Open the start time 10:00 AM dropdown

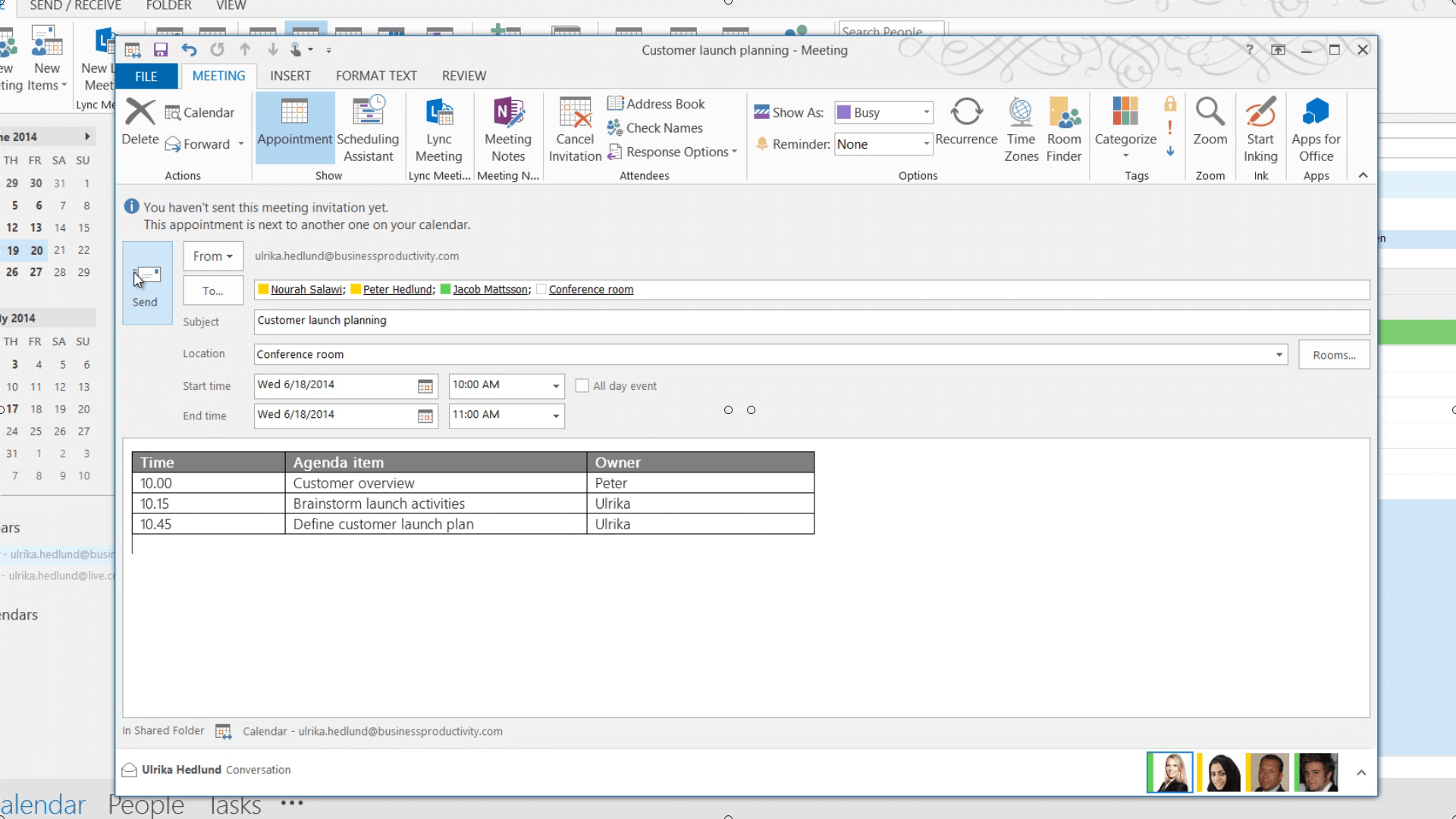(556, 386)
